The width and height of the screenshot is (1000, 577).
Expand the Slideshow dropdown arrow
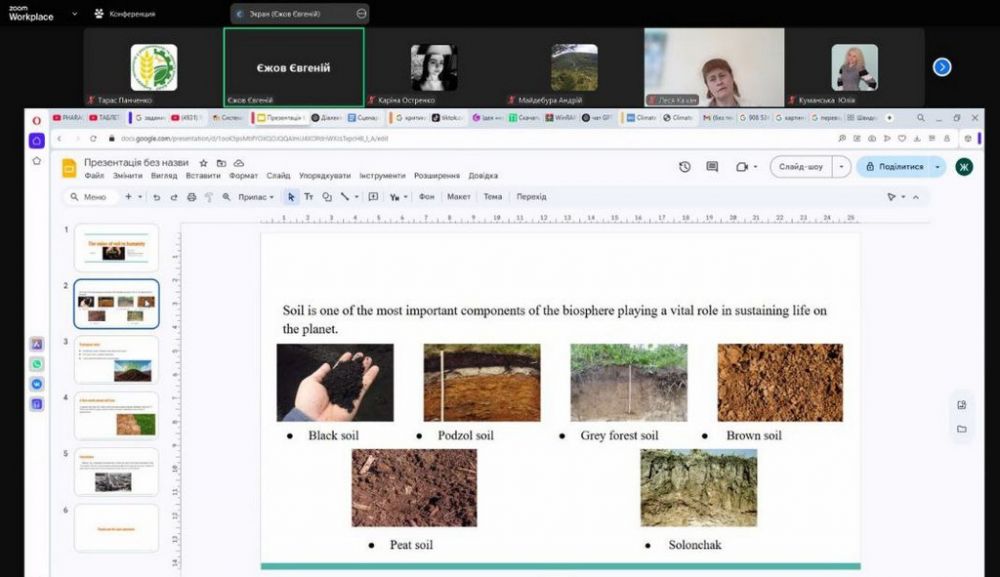pyautogui.click(x=842, y=167)
